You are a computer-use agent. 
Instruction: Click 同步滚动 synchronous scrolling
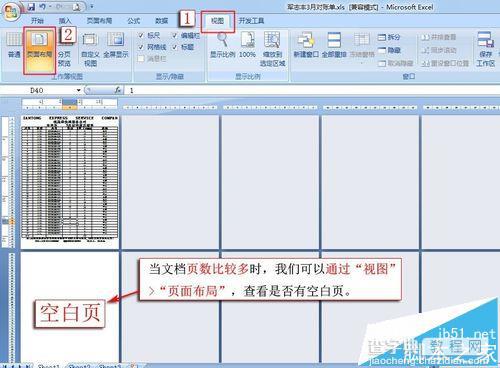439,50
